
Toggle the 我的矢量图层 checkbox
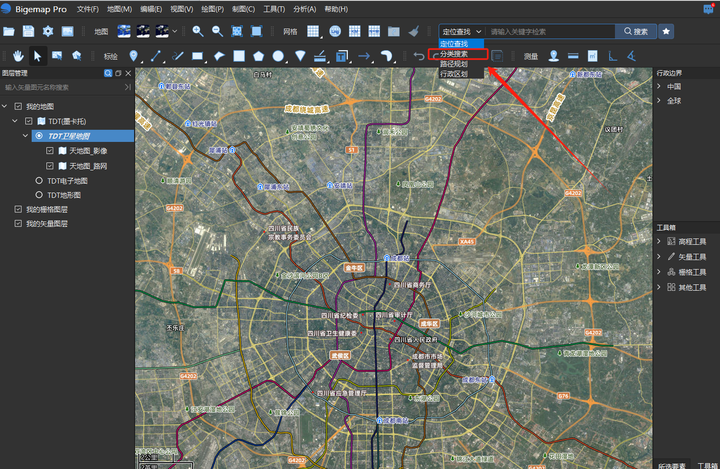tap(18, 224)
